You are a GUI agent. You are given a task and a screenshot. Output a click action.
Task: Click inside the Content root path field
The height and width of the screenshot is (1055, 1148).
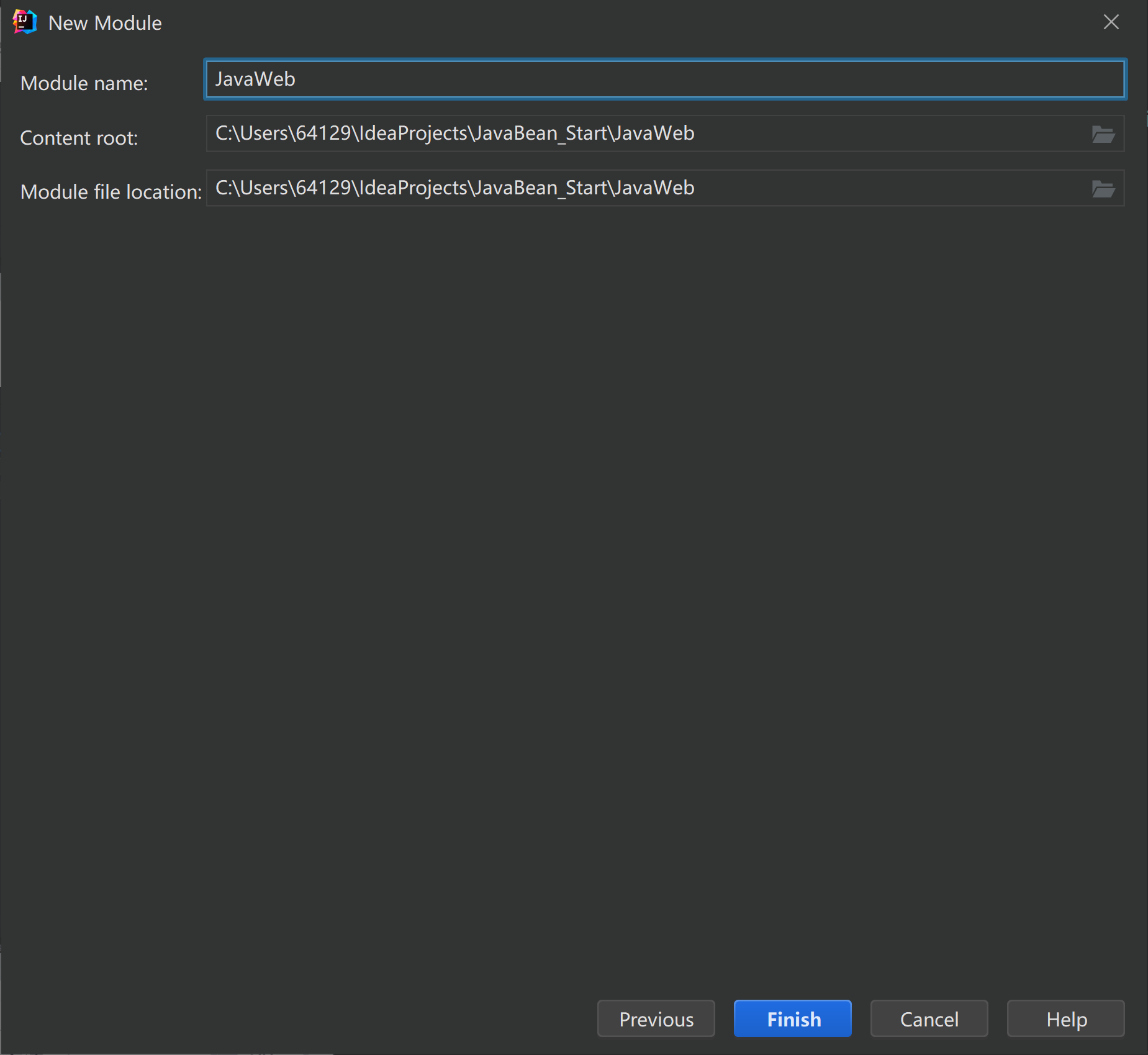pos(869,134)
